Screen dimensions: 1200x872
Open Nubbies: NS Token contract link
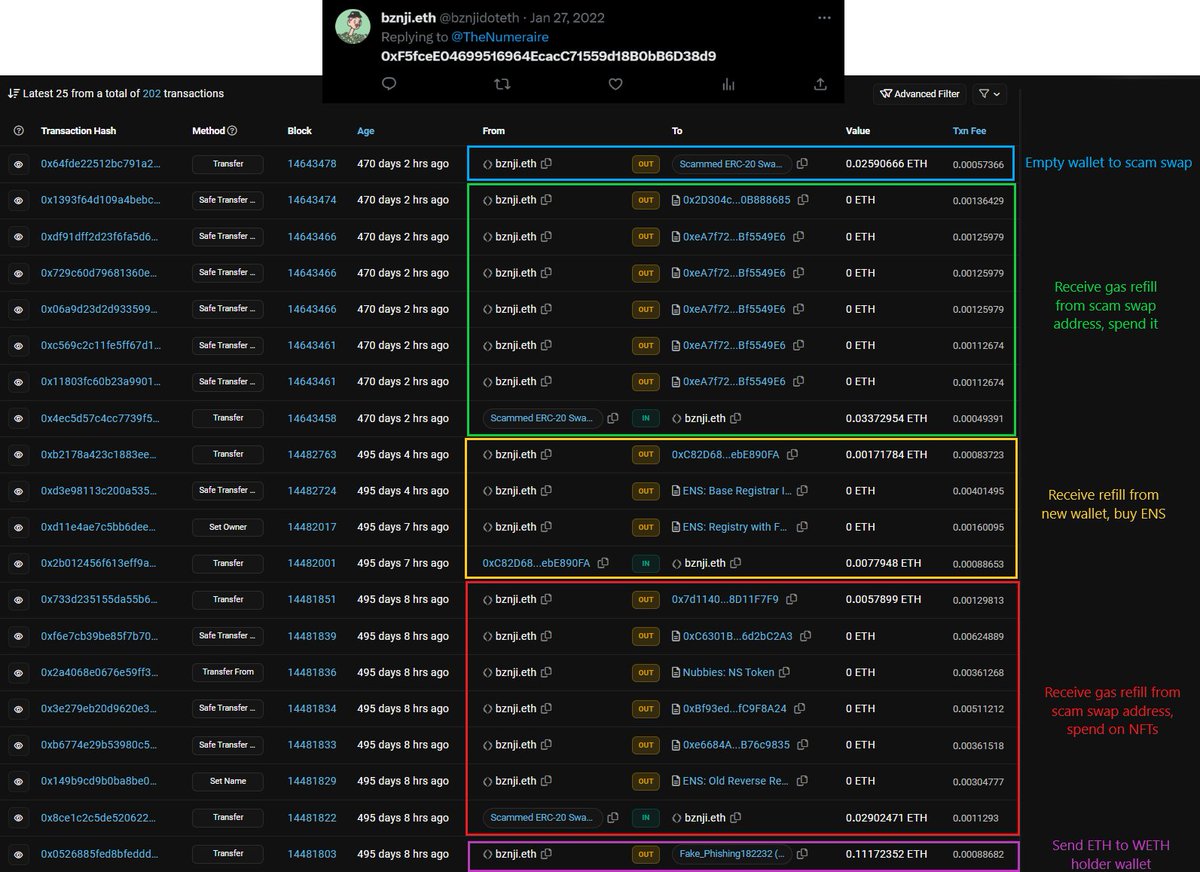tap(729, 672)
